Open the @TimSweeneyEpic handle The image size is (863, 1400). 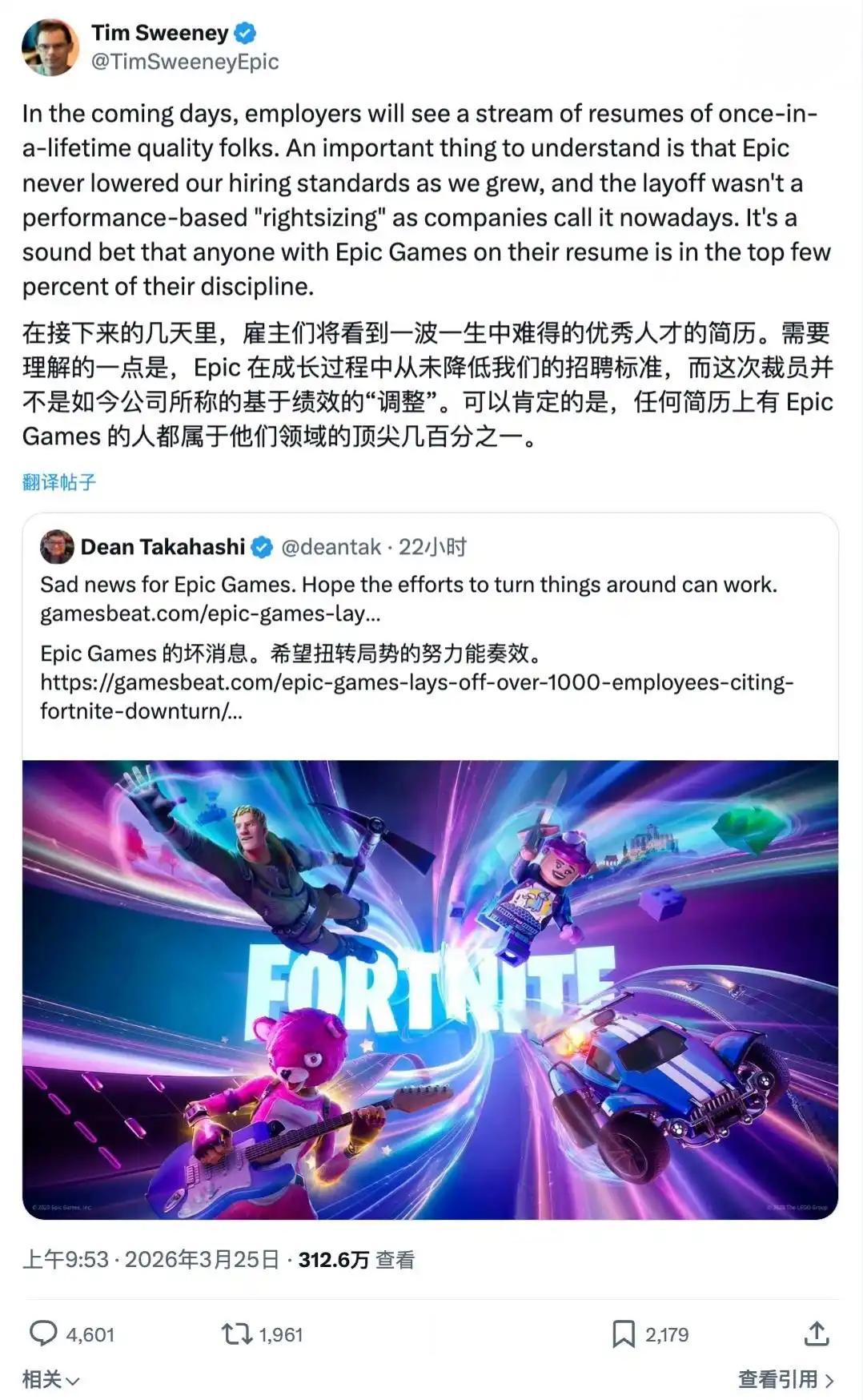pos(185,62)
